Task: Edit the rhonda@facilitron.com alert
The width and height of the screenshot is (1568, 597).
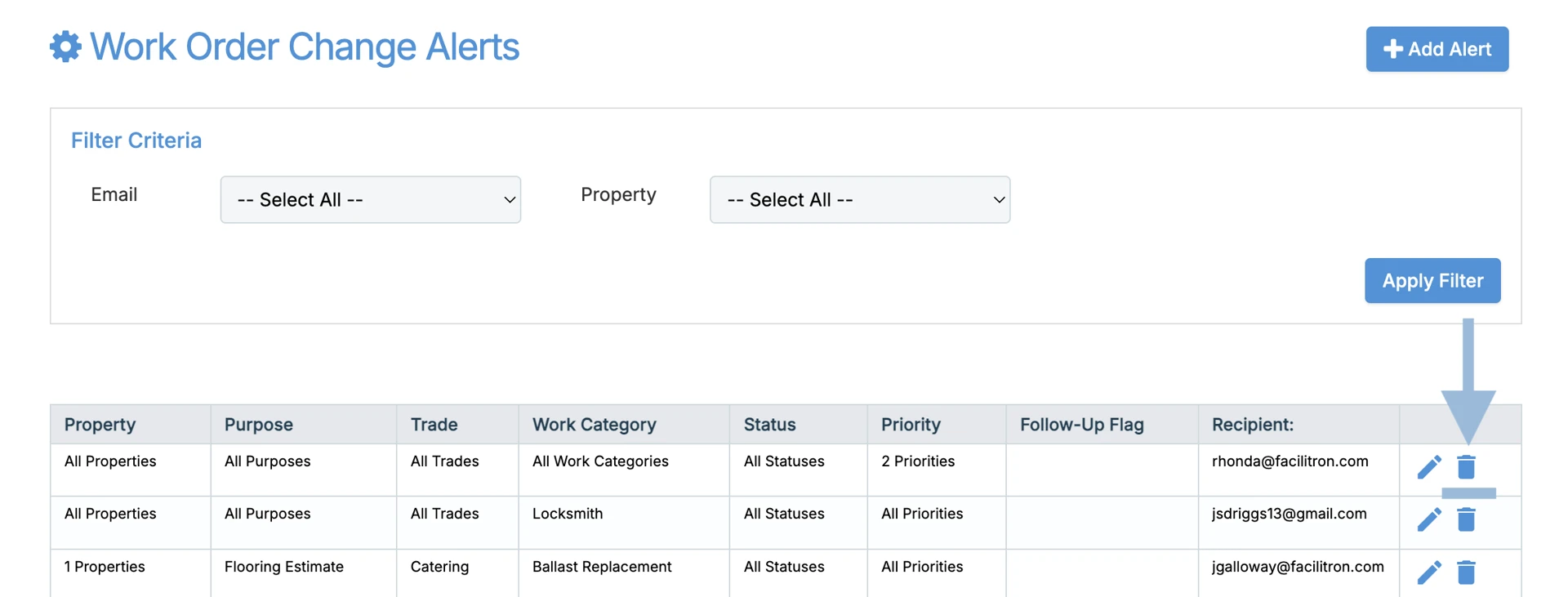Action: tap(1429, 467)
